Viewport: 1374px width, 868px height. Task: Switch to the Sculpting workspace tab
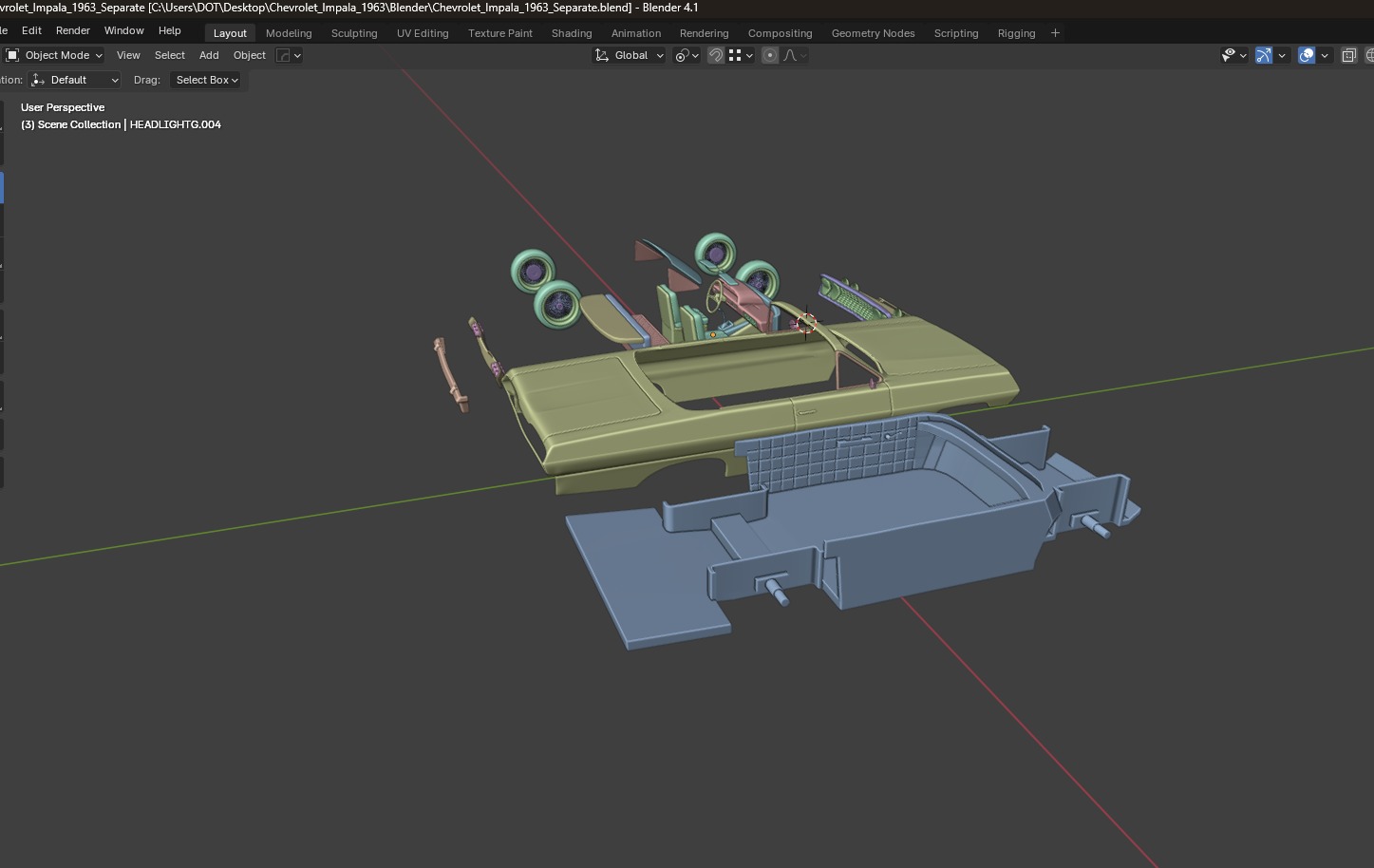point(354,33)
